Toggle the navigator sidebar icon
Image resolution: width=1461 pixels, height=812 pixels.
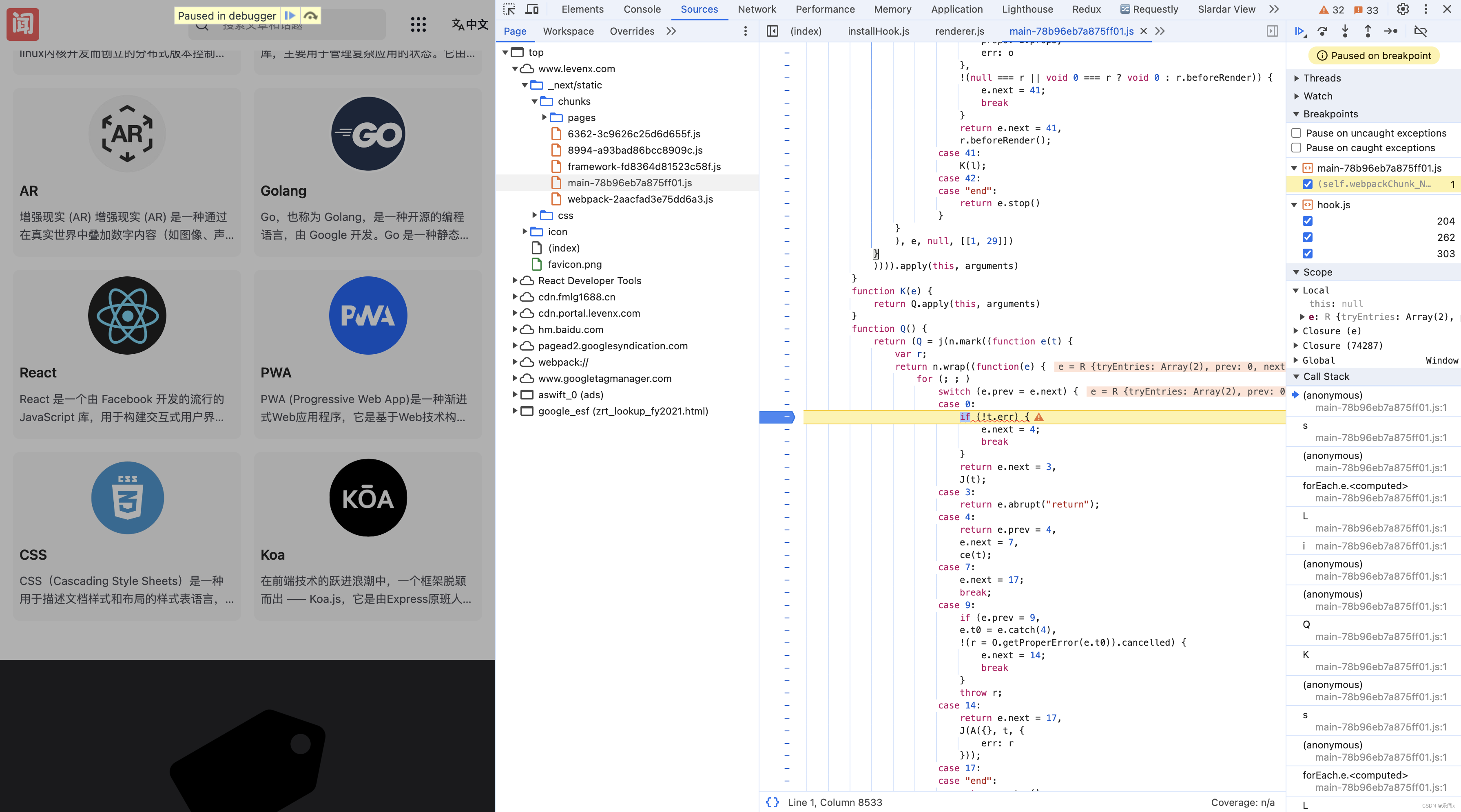(x=773, y=31)
